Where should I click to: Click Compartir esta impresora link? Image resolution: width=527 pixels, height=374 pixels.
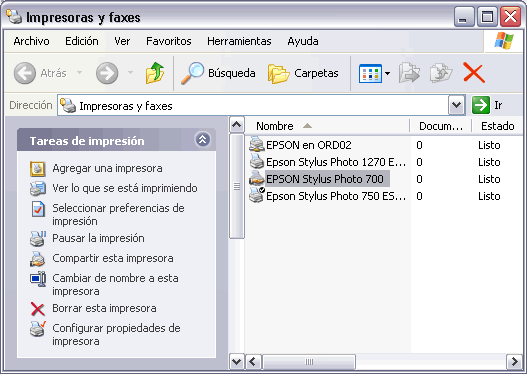113,258
